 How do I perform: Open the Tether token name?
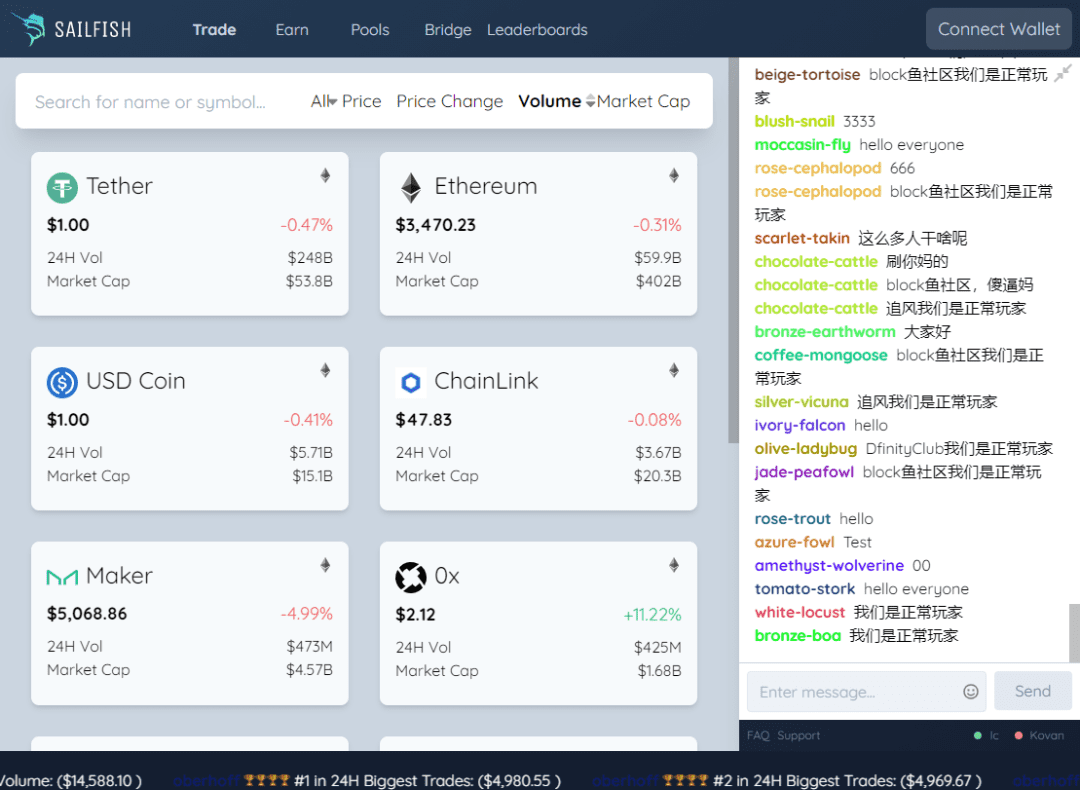[119, 186]
